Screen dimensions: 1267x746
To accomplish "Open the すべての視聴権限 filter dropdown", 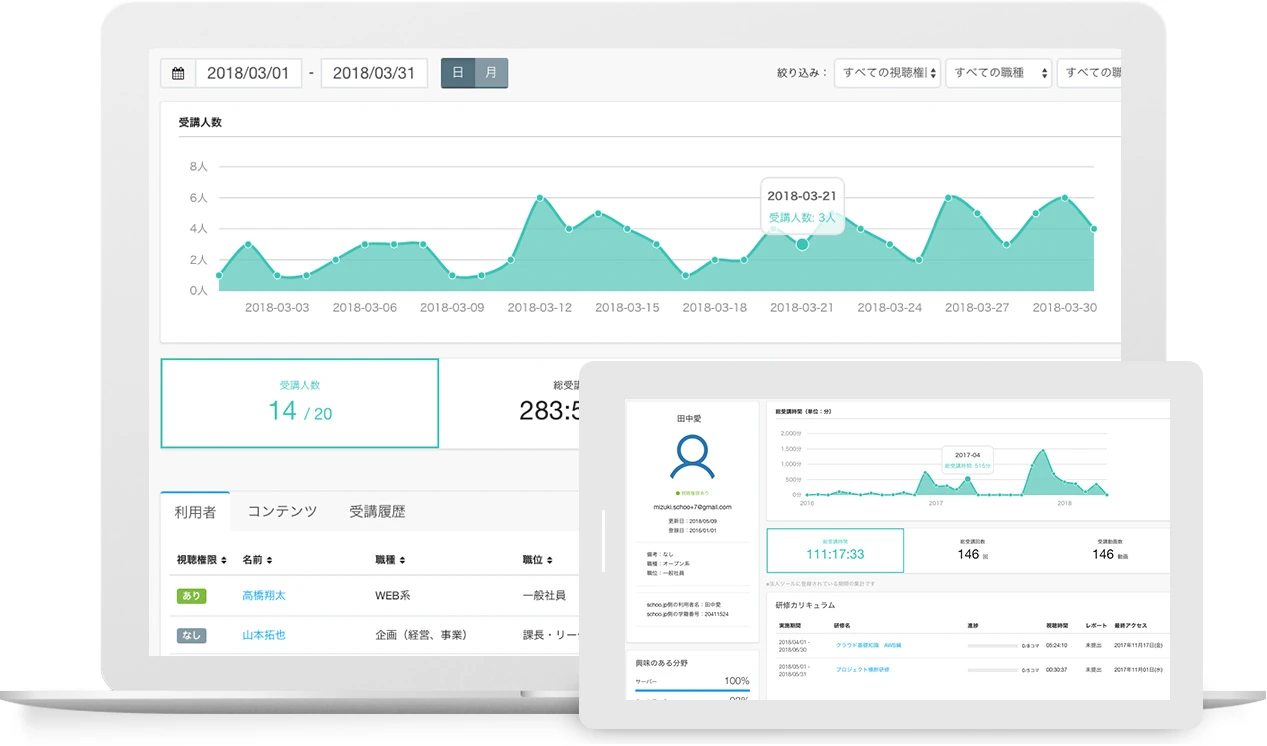I will click(x=886, y=72).
